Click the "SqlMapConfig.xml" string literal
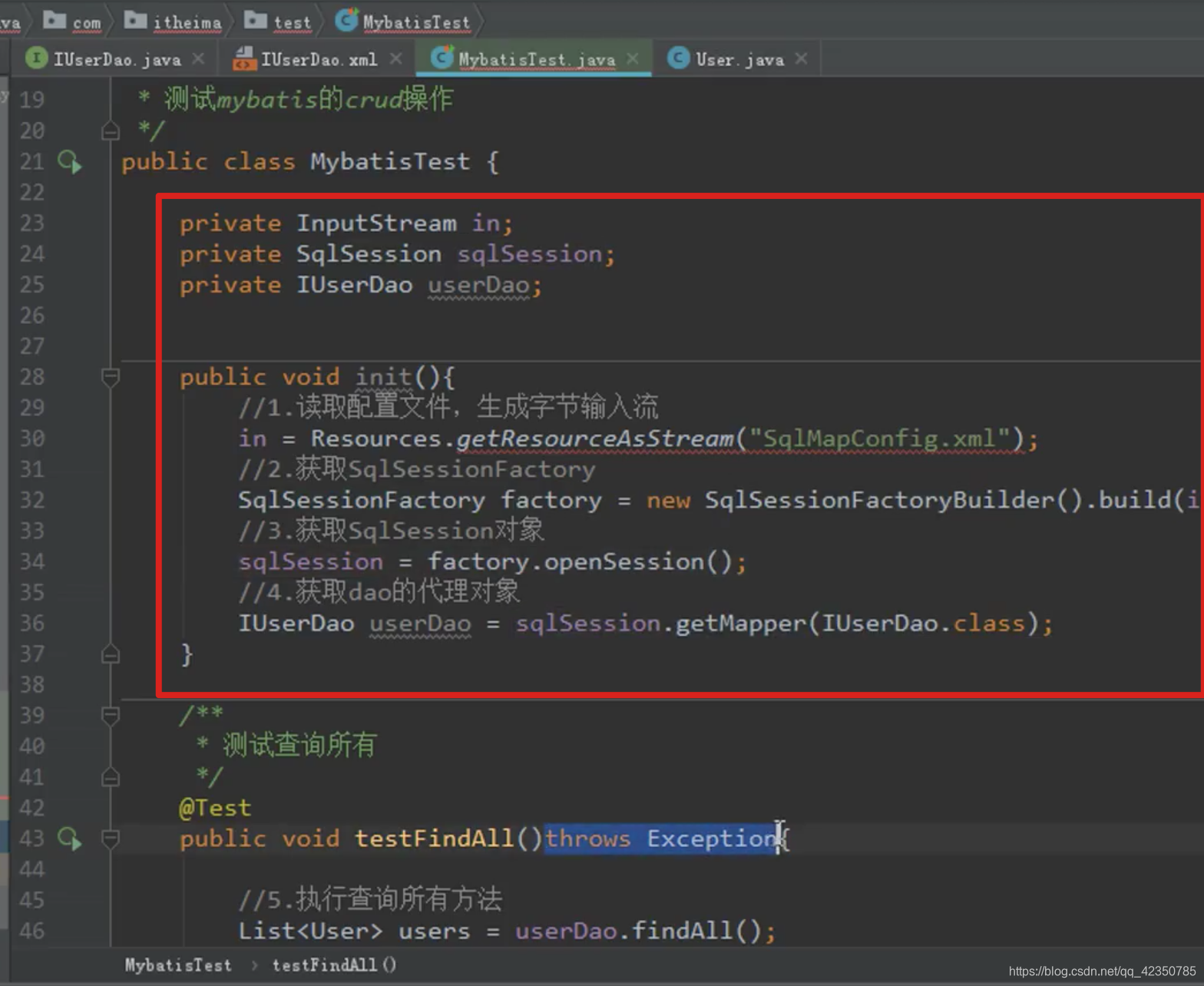 pyautogui.click(x=880, y=438)
